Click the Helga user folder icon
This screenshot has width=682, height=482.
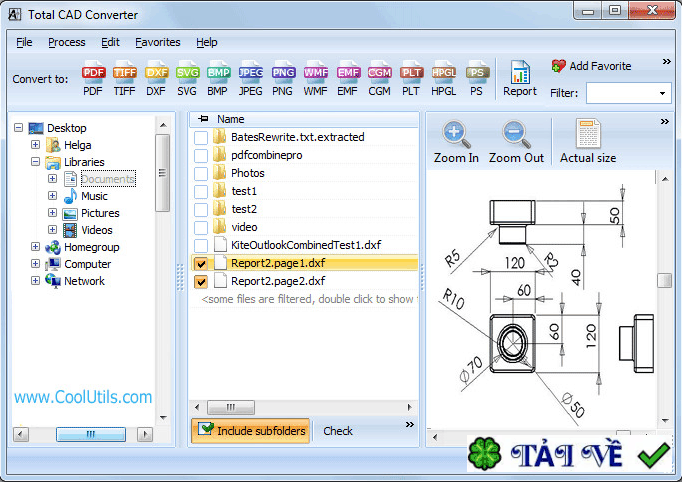53,145
